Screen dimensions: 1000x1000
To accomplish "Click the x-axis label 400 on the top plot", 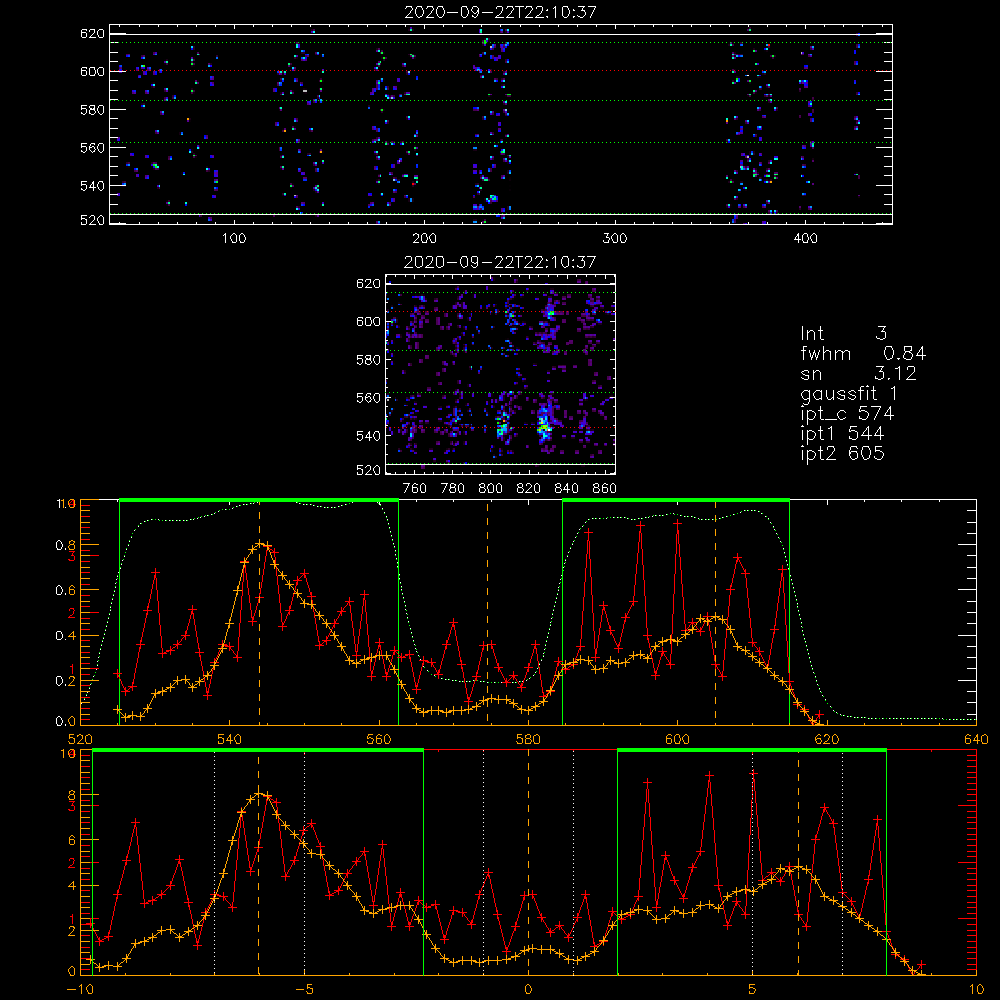I will pyautogui.click(x=805, y=239).
